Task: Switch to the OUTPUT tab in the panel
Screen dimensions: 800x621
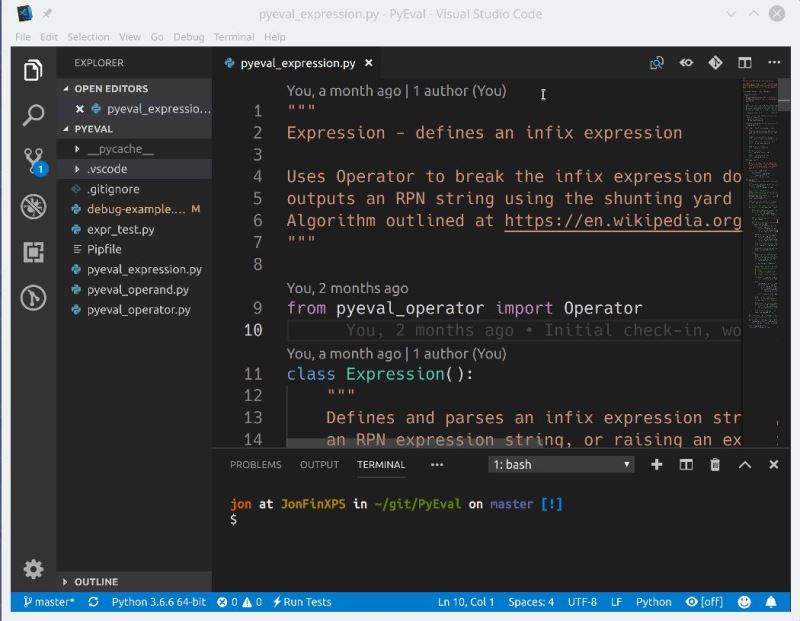Action: click(318, 465)
